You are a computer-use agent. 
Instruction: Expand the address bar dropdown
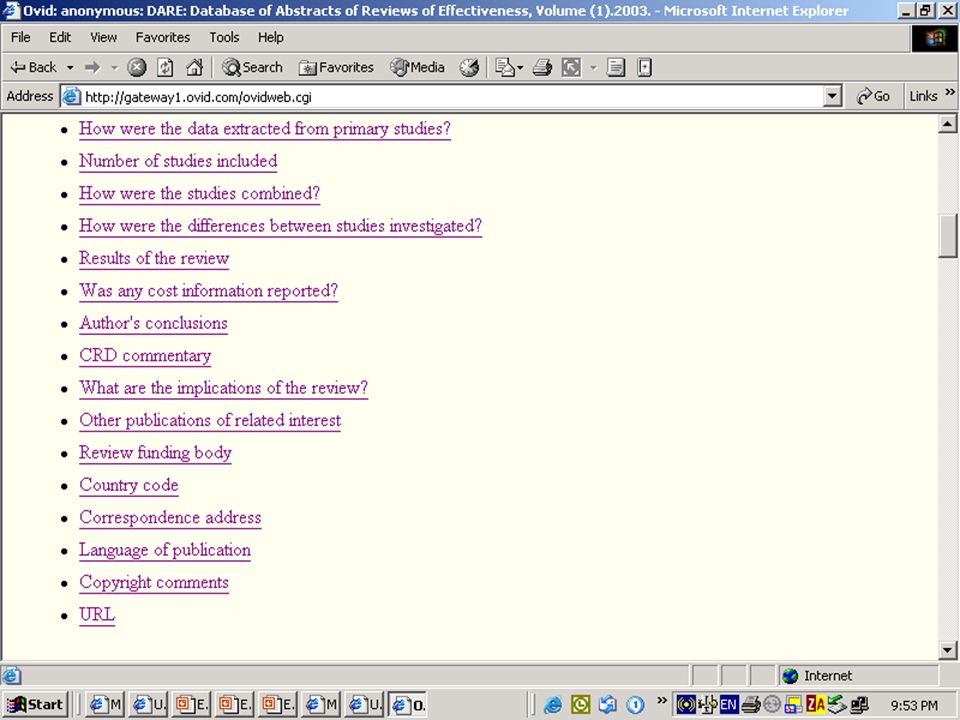pos(831,96)
